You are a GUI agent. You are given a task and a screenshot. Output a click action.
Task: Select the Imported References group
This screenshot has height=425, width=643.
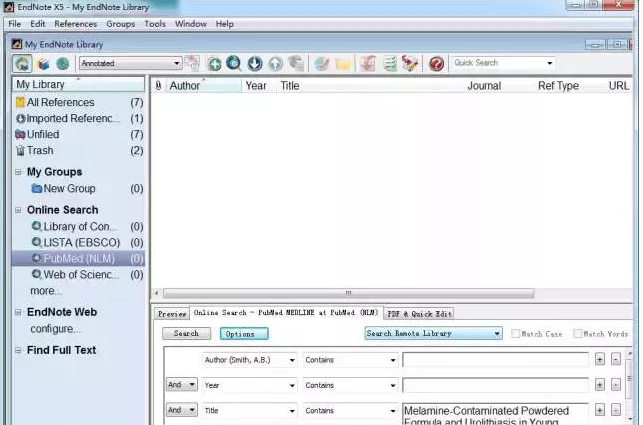[x=79, y=119]
